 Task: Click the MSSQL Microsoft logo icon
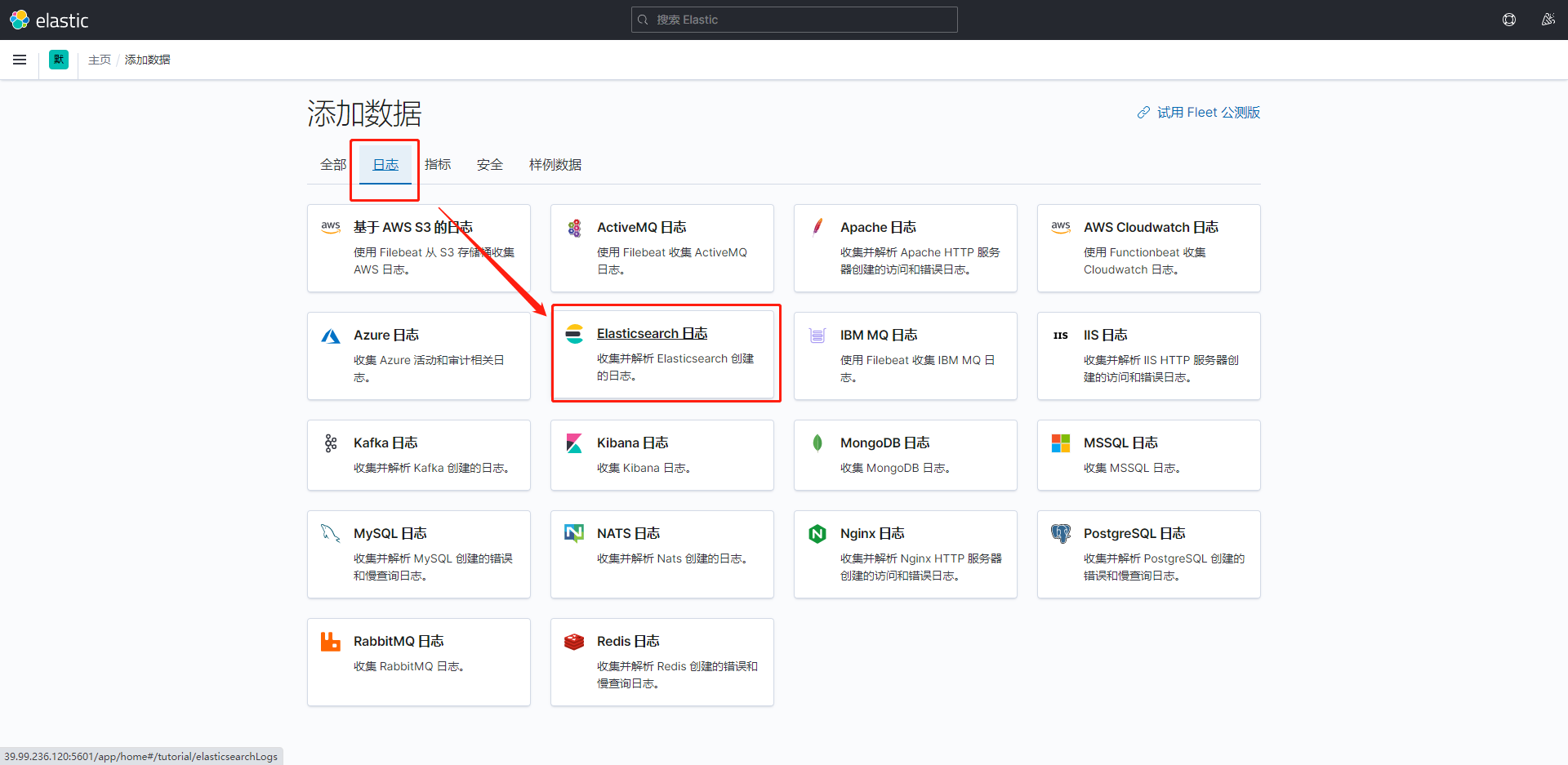(1061, 443)
